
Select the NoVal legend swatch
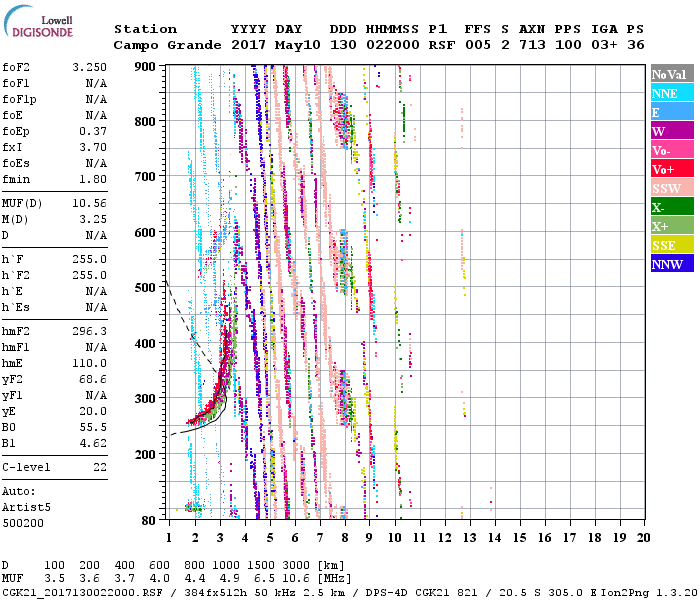click(x=672, y=74)
